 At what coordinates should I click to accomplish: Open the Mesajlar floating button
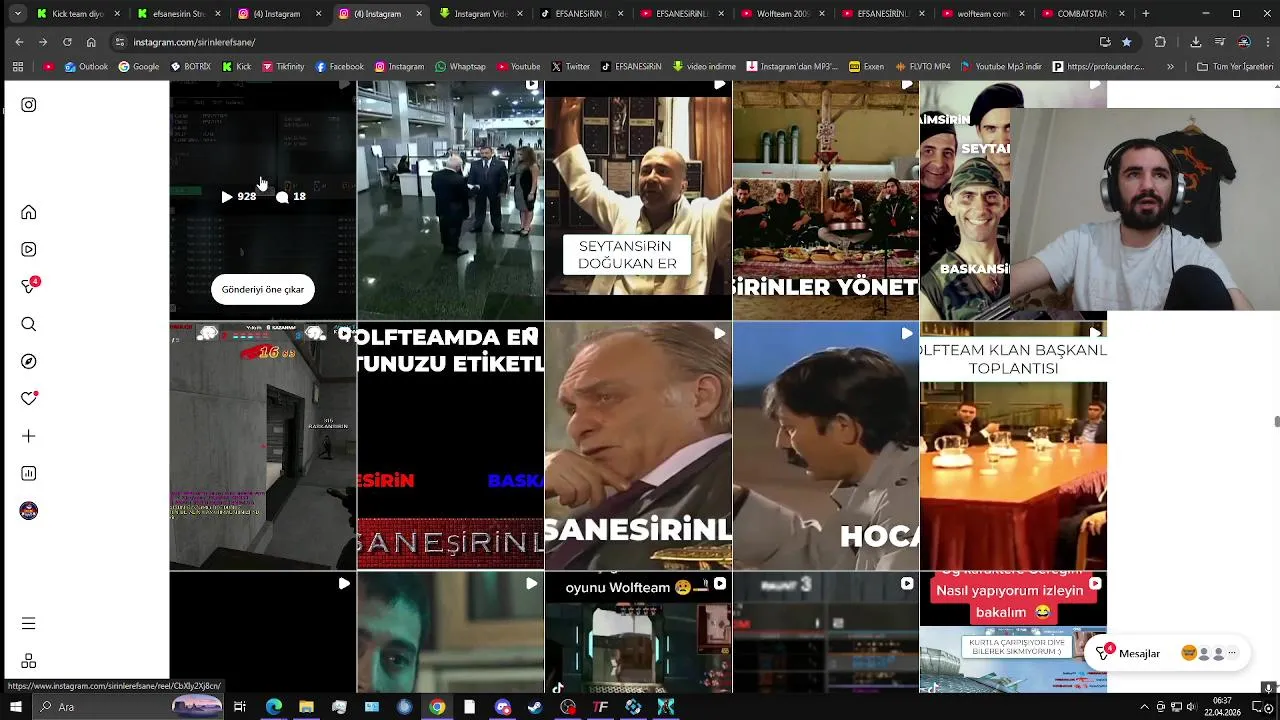(x=1167, y=653)
